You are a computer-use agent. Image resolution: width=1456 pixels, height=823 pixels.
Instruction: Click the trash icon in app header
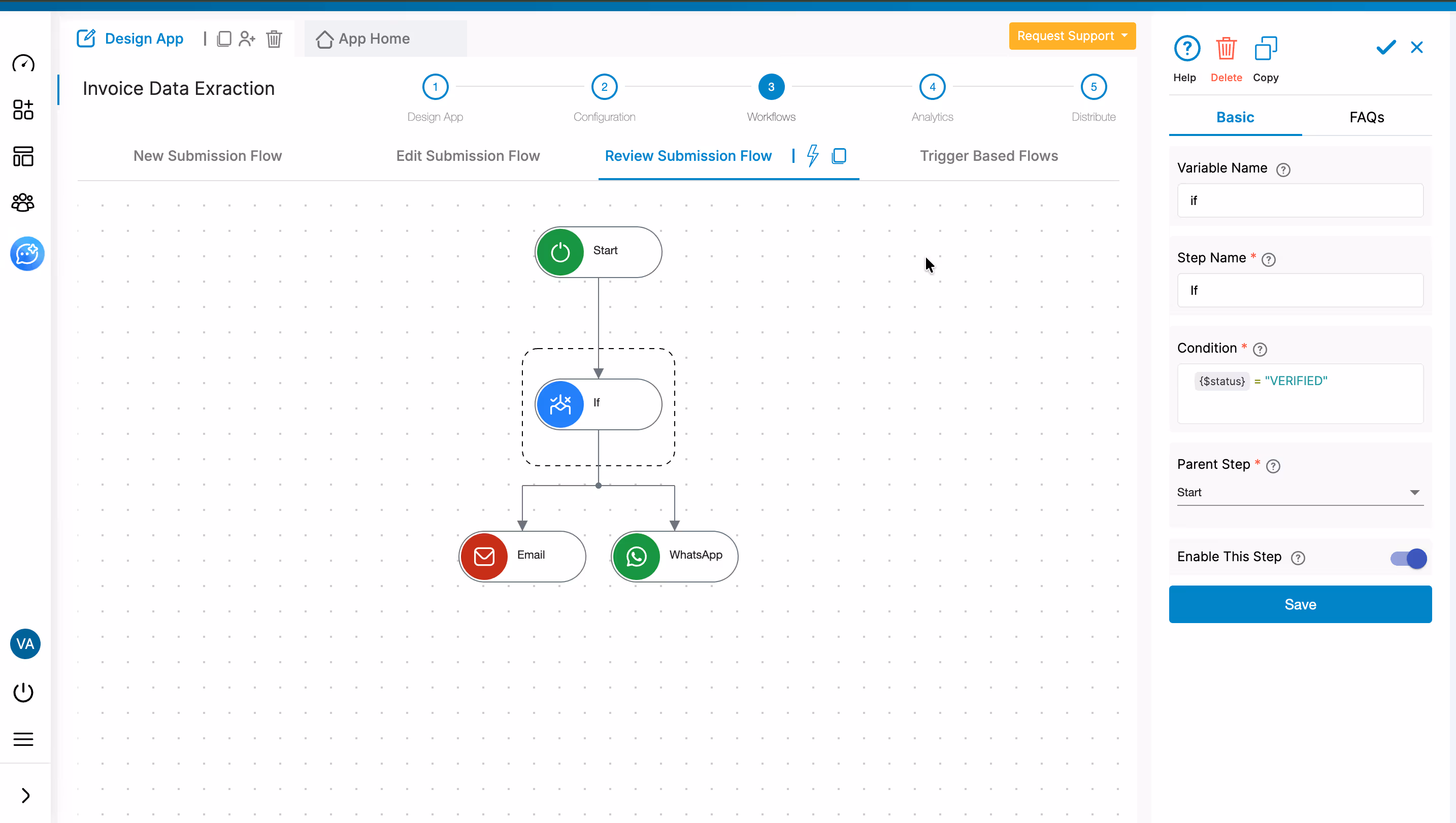(x=274, y=39)
